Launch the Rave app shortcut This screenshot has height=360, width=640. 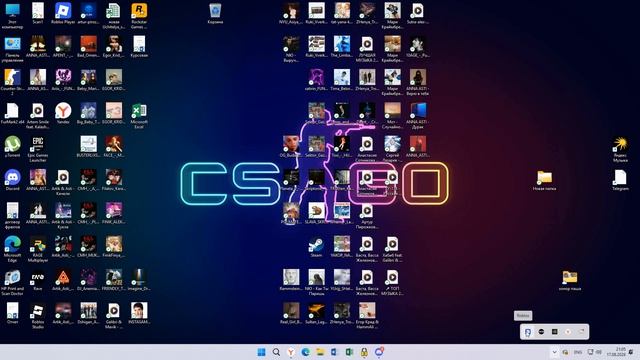pos(38,280)
